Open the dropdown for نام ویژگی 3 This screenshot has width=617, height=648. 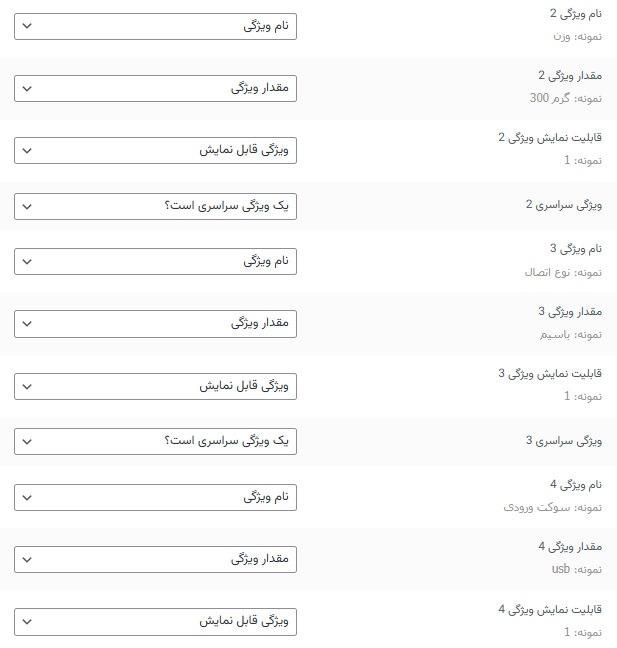point(155,262)
